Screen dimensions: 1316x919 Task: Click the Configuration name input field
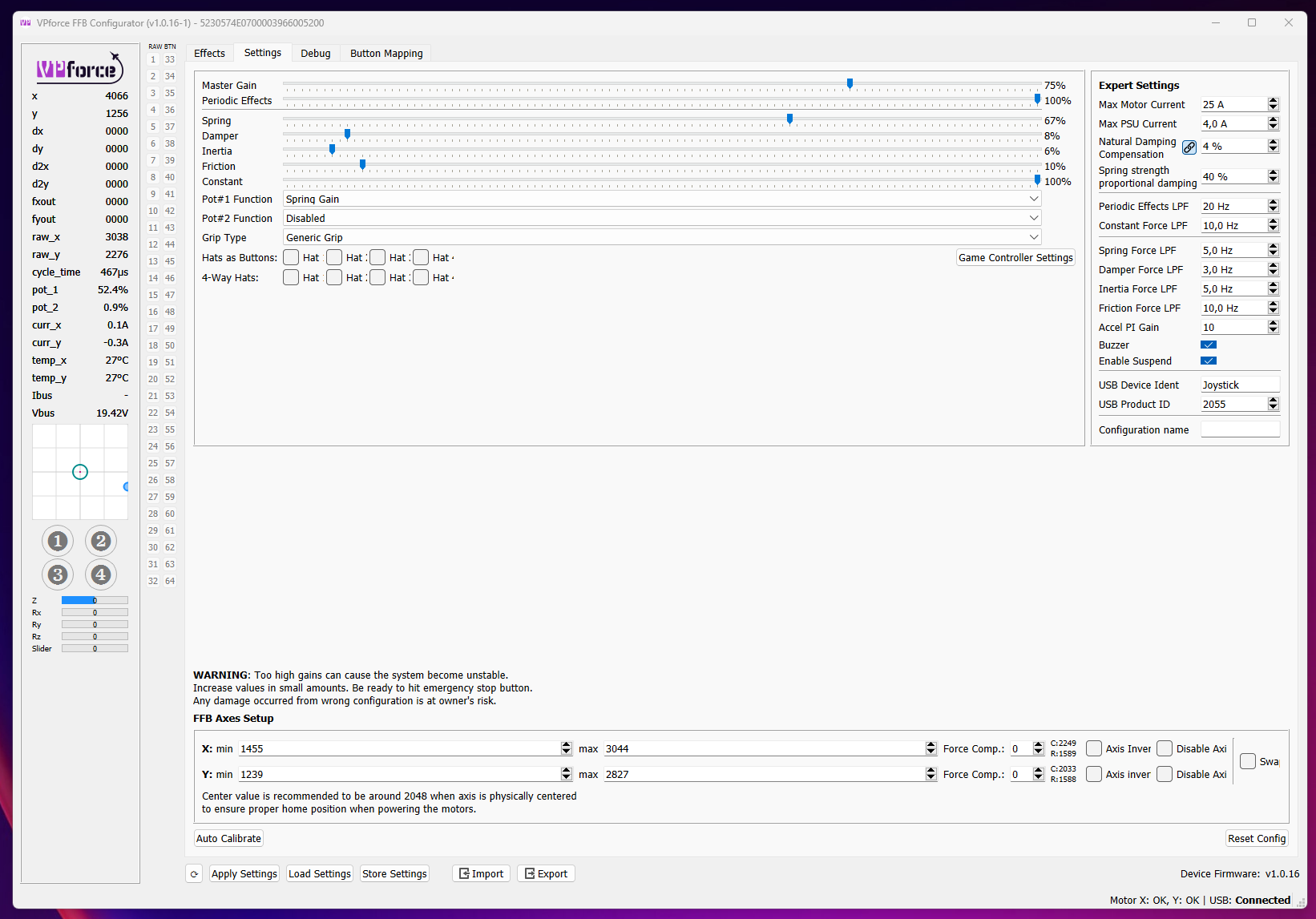[x=1240, y=429]
